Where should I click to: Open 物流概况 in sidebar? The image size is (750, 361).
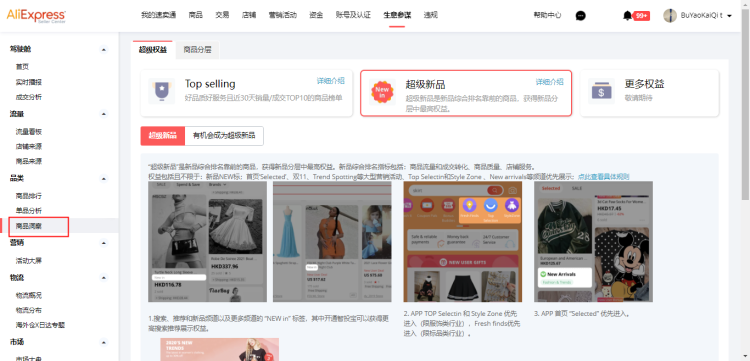(29, 295)
